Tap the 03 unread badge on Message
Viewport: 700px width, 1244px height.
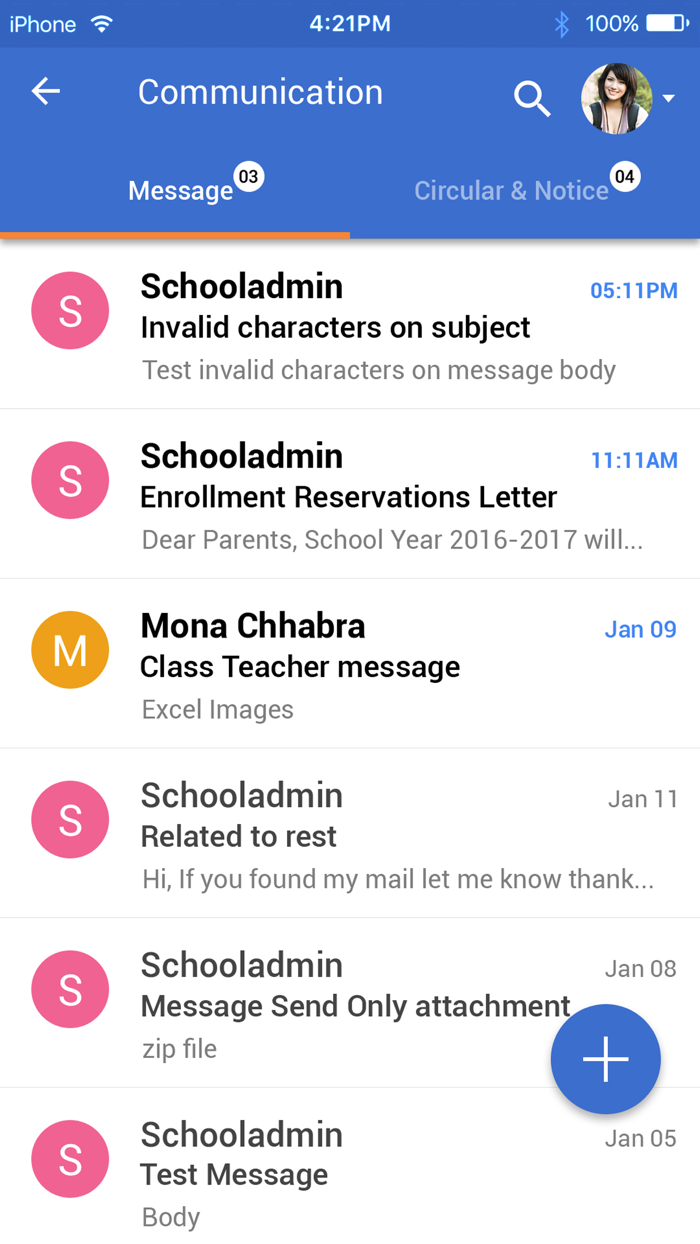(x=248, y=178)
